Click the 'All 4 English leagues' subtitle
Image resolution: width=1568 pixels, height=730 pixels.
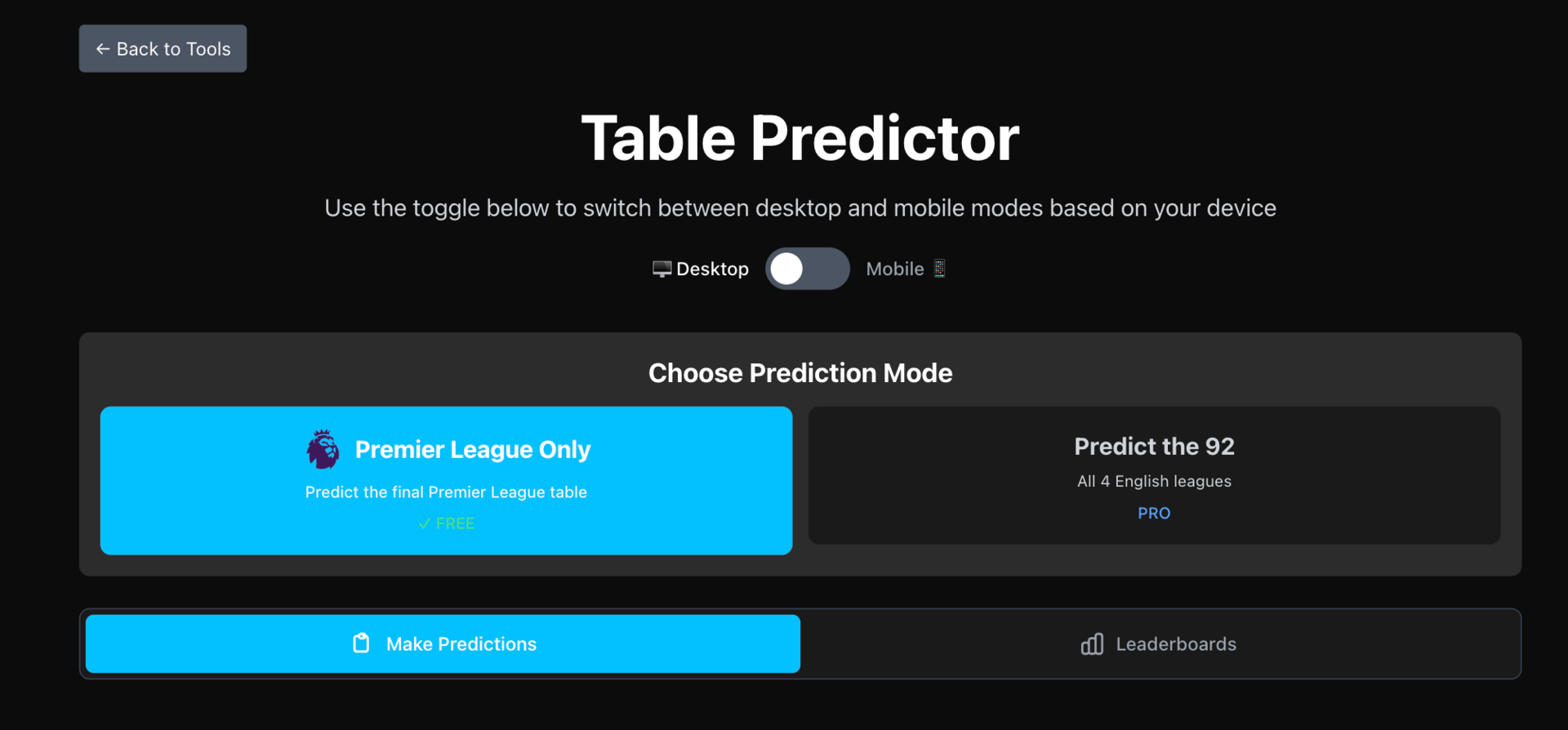click(x=1154, y=481)
